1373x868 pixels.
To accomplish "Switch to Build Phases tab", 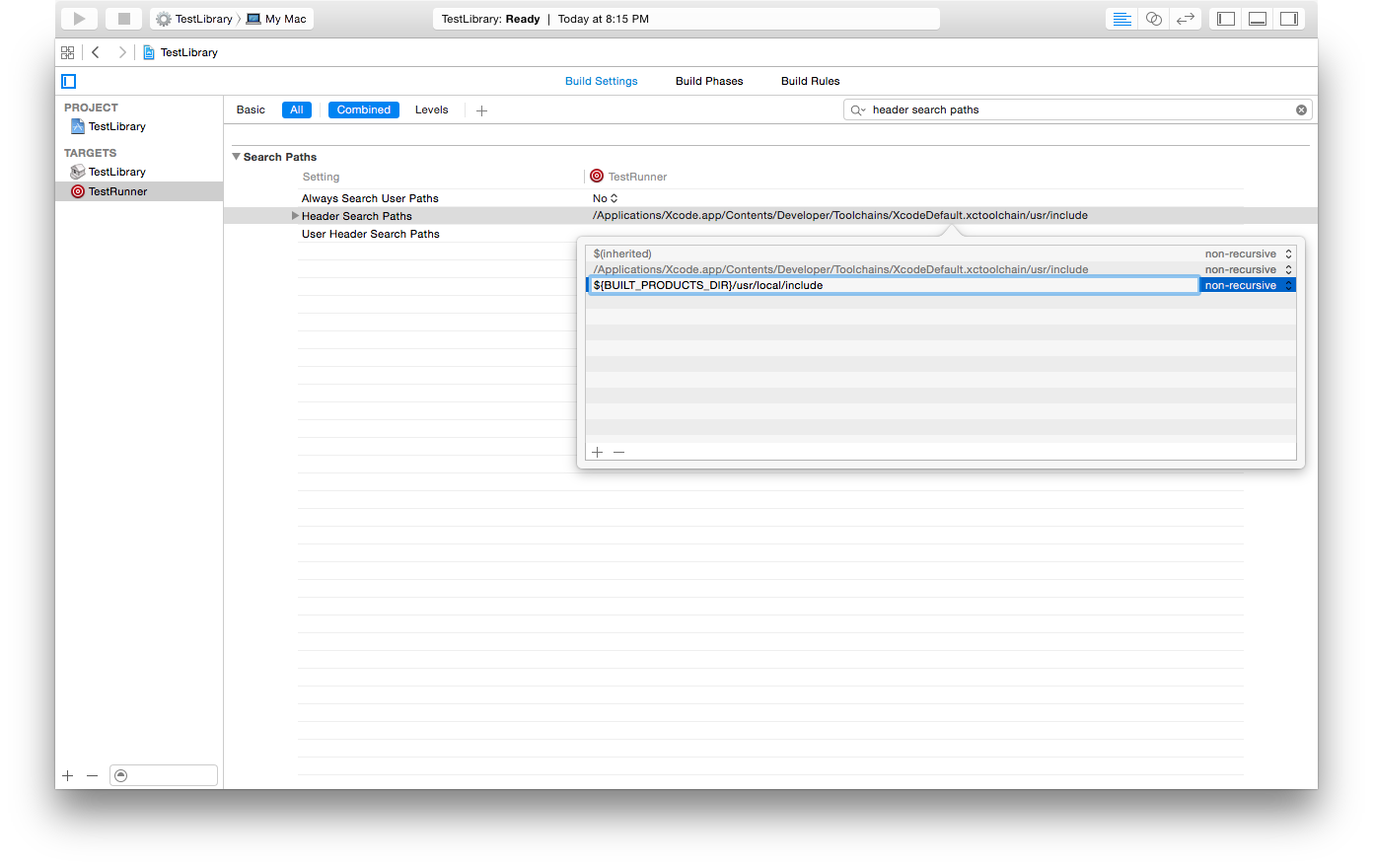I will 709,81.
